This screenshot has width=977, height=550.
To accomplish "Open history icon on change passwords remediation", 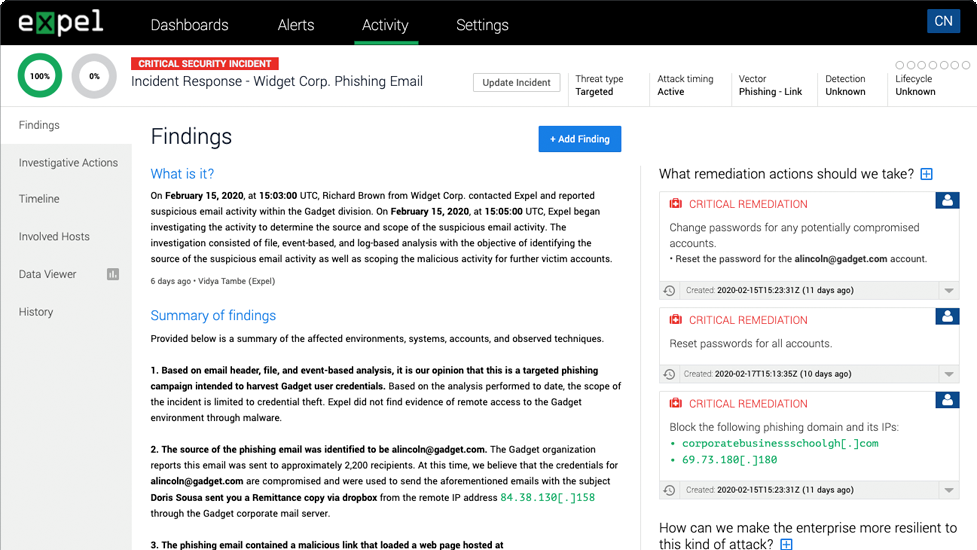I will coord(669,290).
